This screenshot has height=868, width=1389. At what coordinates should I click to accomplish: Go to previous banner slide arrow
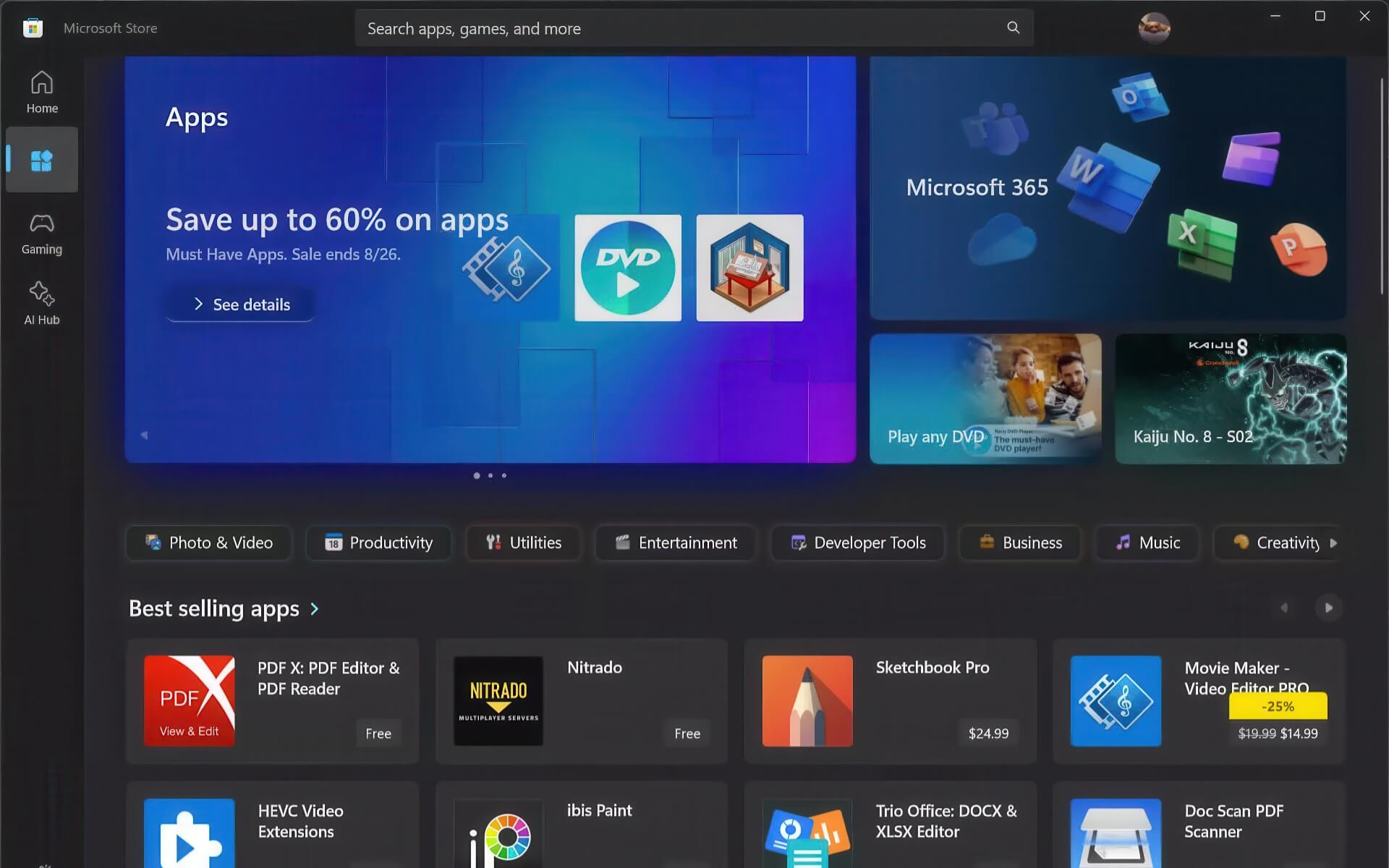click(x=144, y=435)
